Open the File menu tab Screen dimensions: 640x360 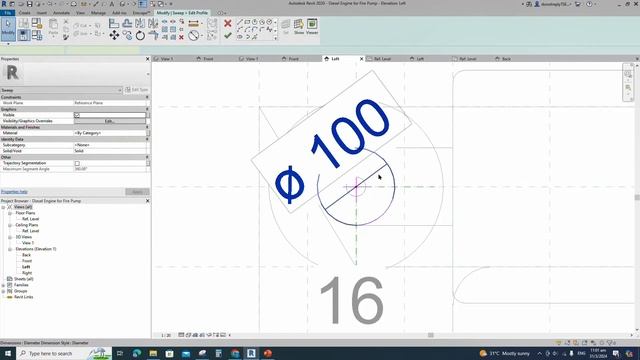[x=8, y=13]
